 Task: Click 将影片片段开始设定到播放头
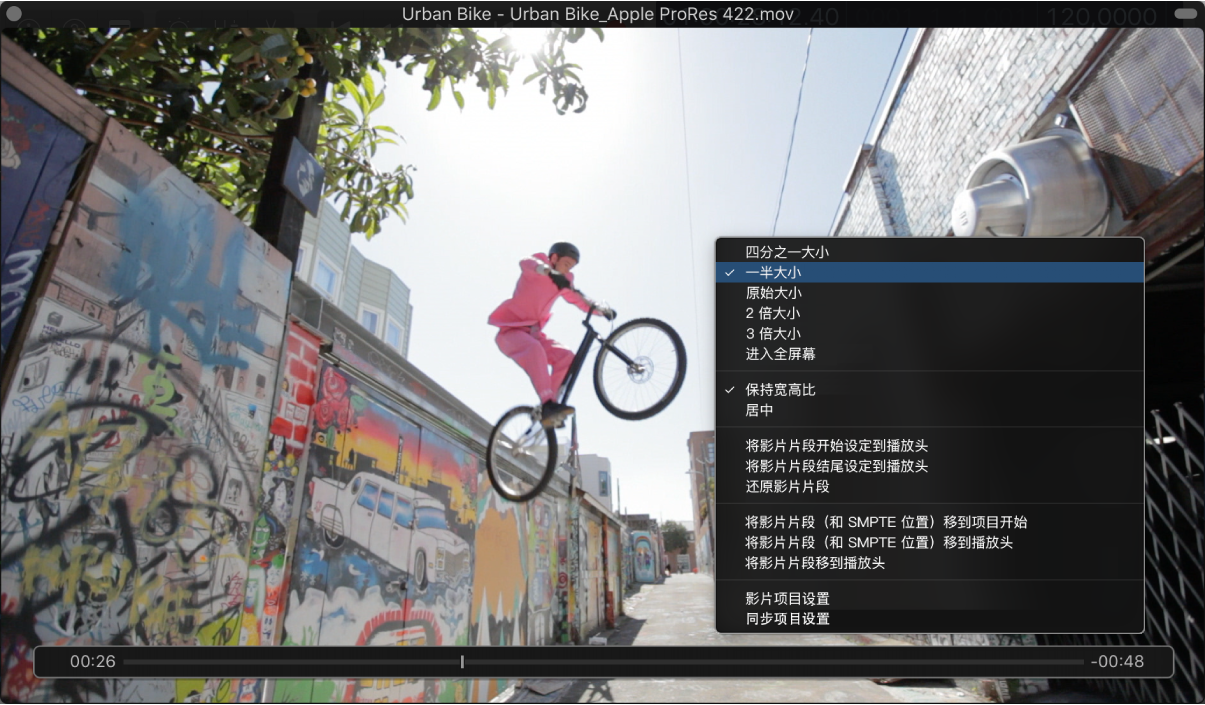[x=930, y=445]
